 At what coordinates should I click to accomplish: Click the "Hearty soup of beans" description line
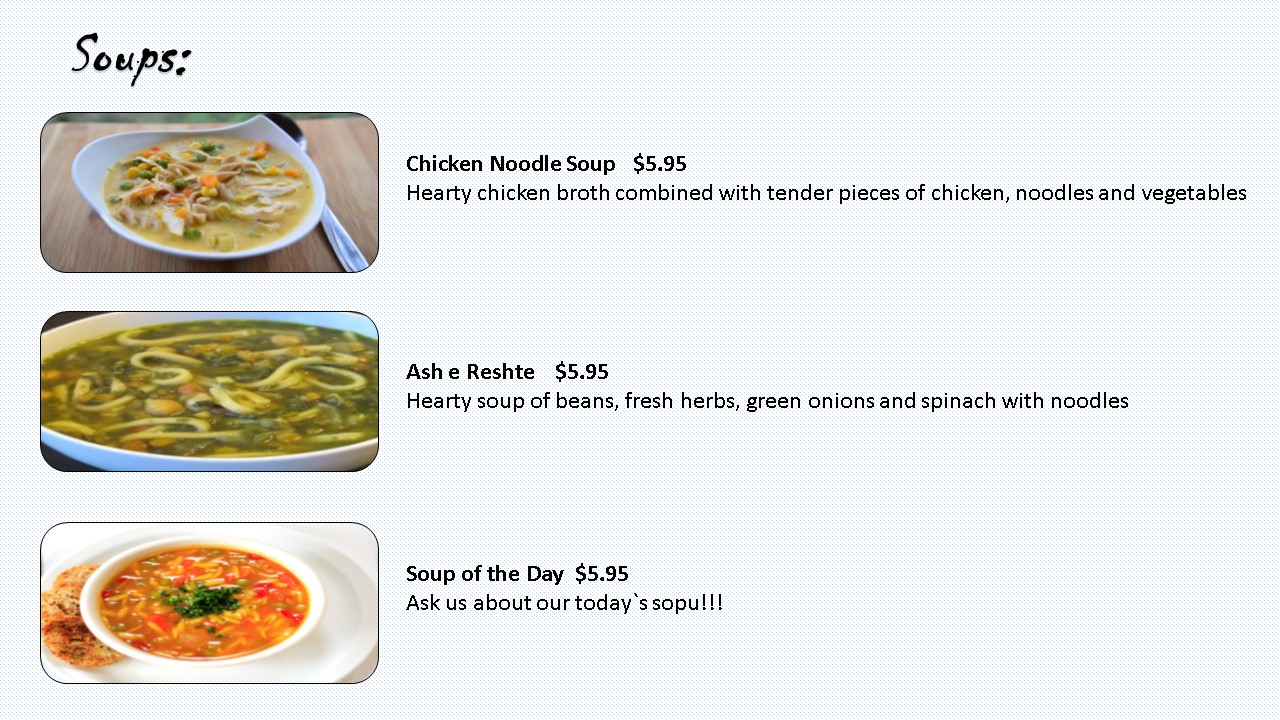point(767,401)
